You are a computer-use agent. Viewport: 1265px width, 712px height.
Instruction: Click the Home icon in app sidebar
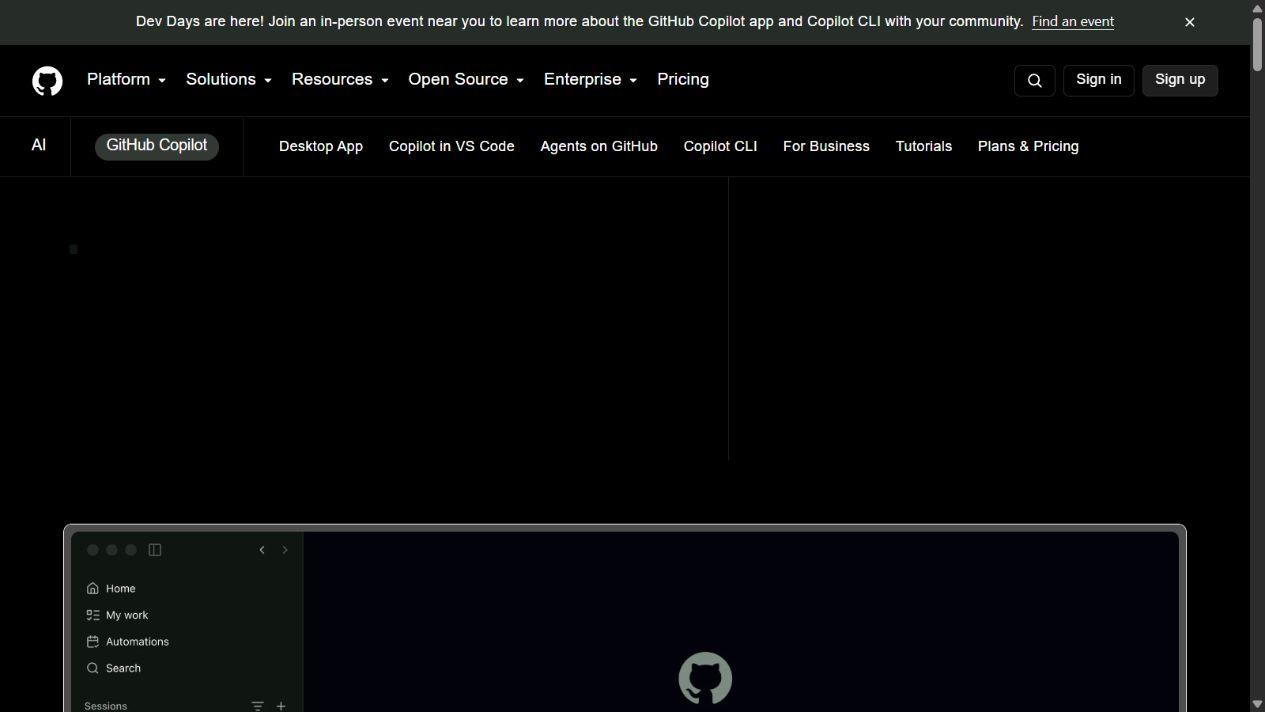click(93, 588)
